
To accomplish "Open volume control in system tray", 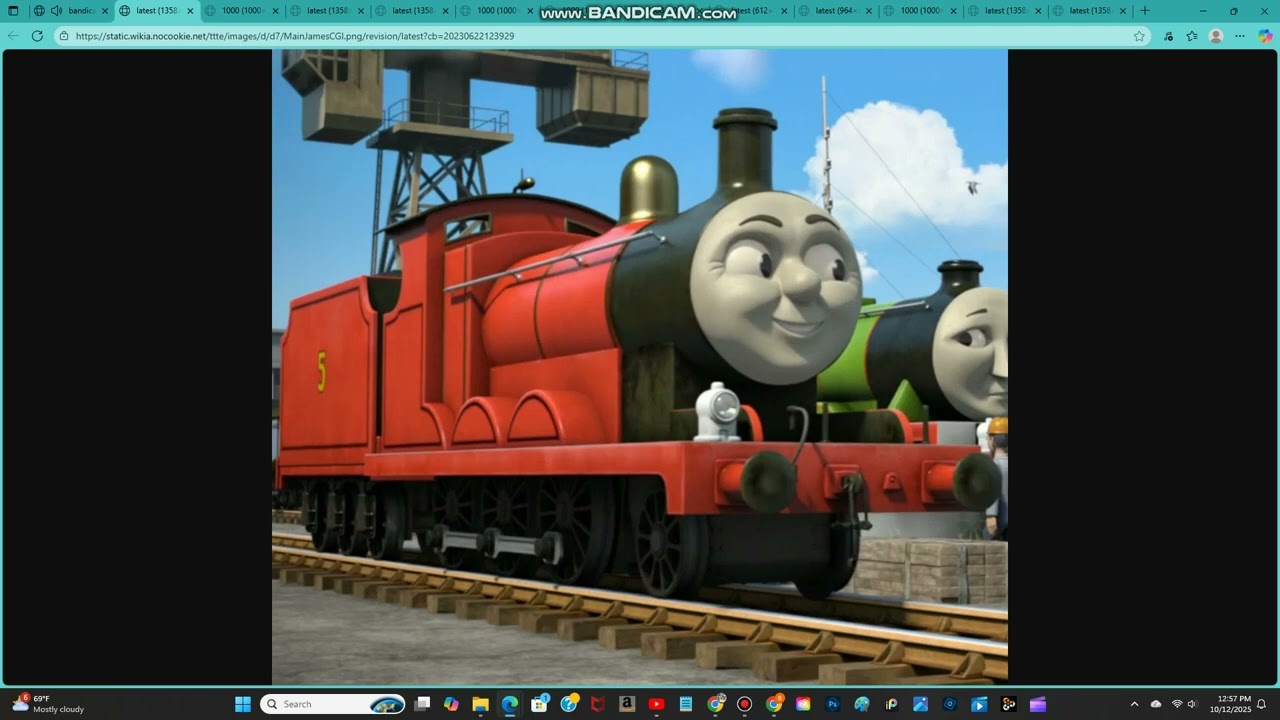I will 1192,704.
